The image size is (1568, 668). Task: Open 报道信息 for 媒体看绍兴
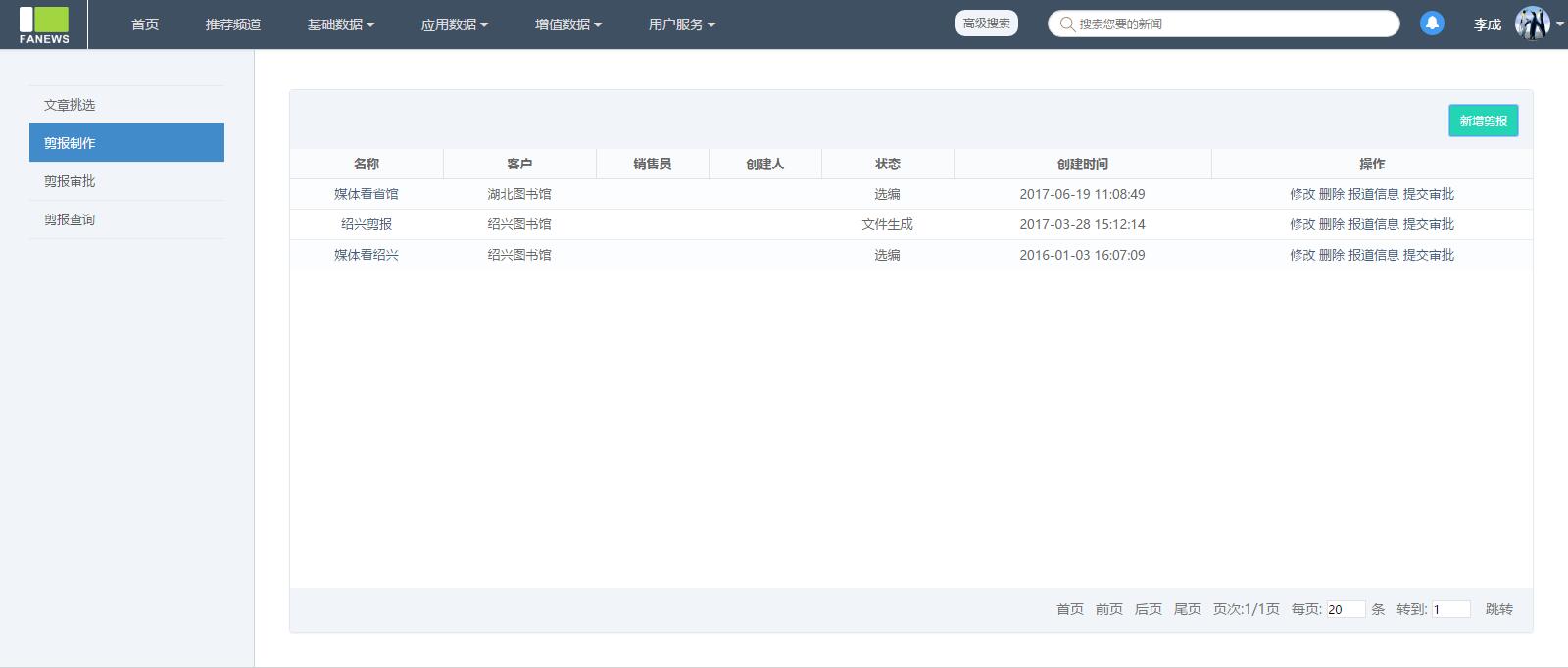click(1374, 255)
